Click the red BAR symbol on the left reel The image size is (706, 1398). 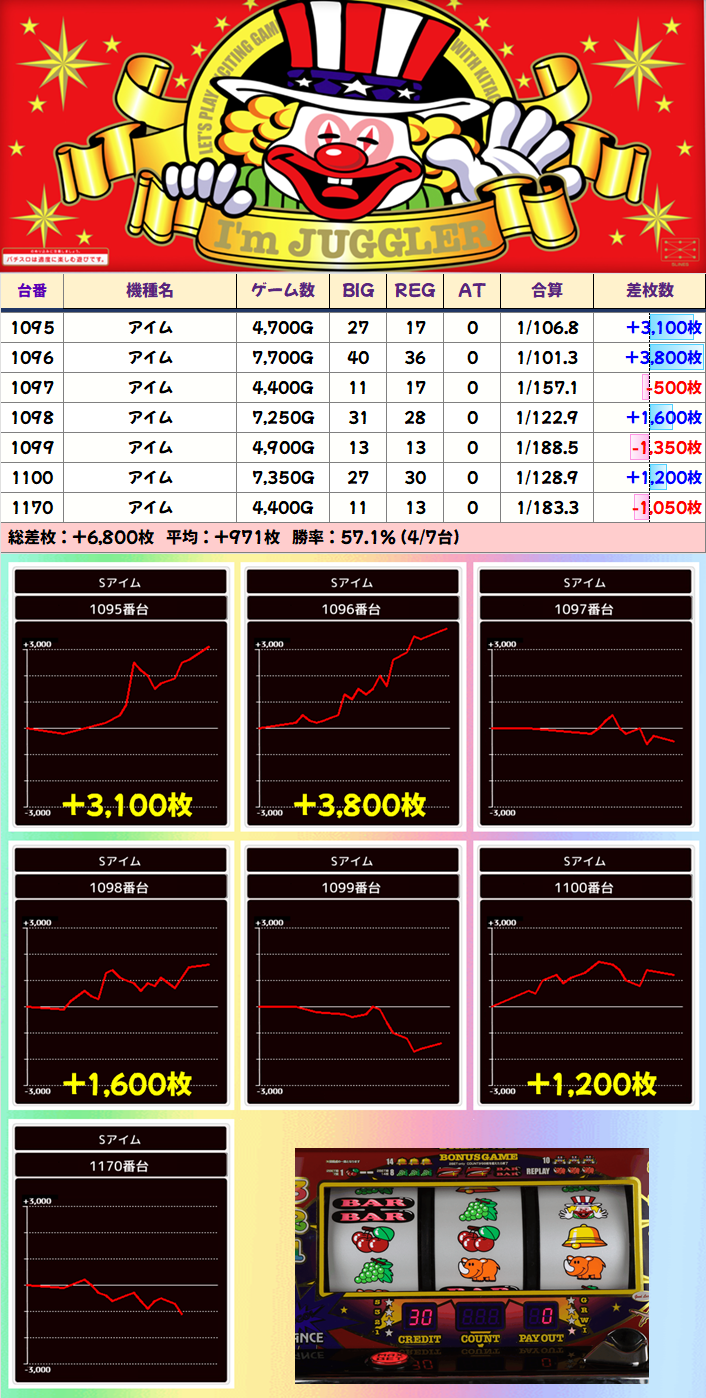click(x=363, y=1208)
